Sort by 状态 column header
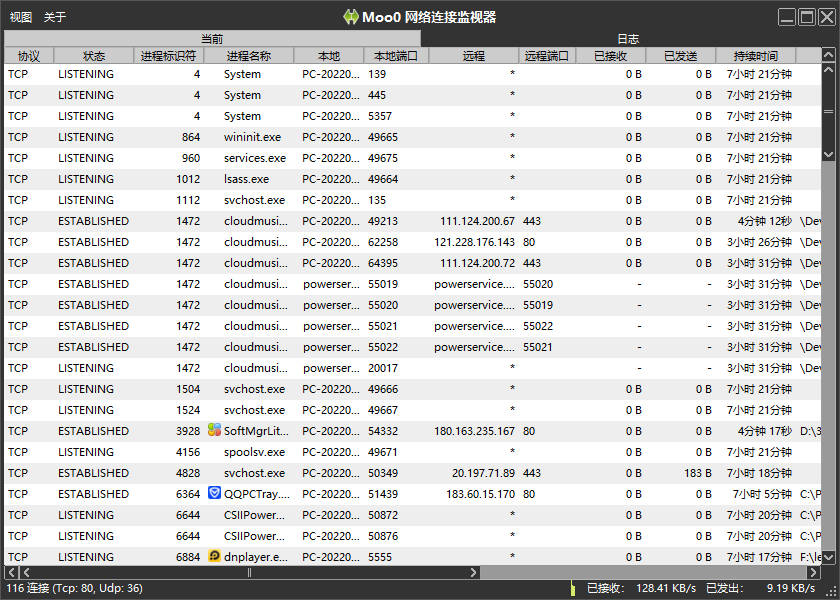This screenshot has height=600, width=840. click(x=94, y=56)
